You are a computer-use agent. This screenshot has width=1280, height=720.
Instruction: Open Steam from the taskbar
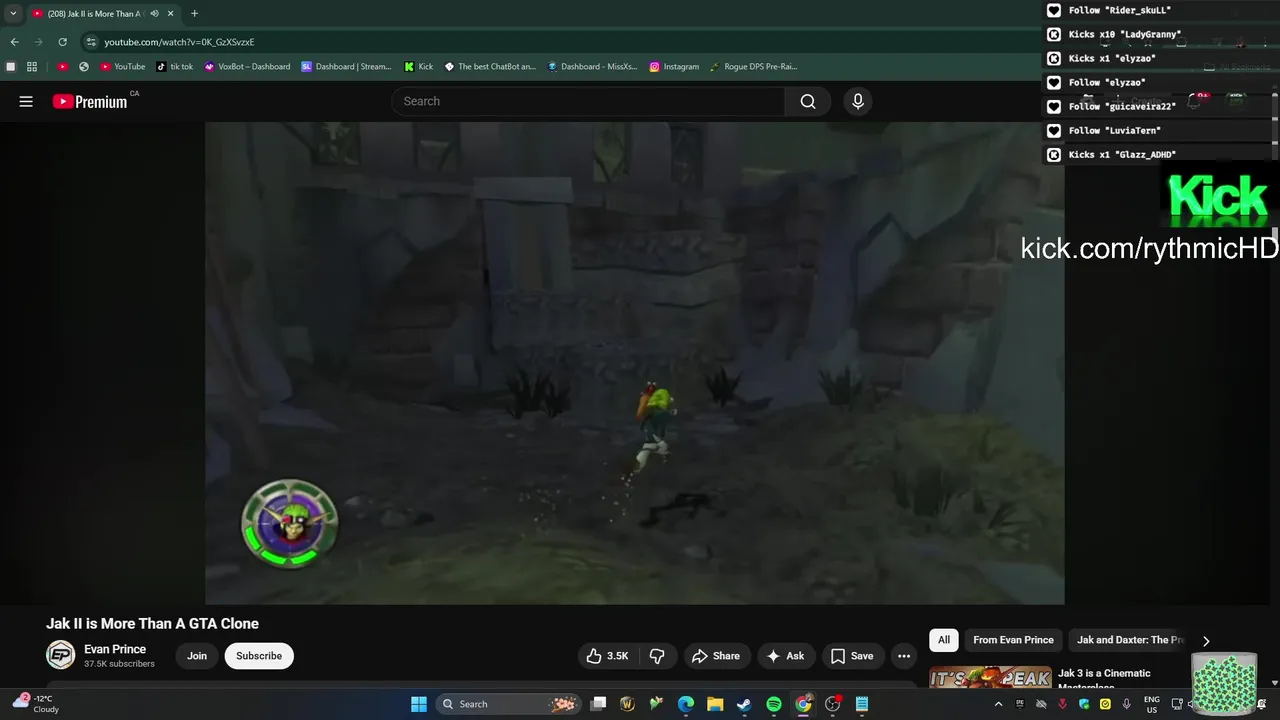click(744, 704)
